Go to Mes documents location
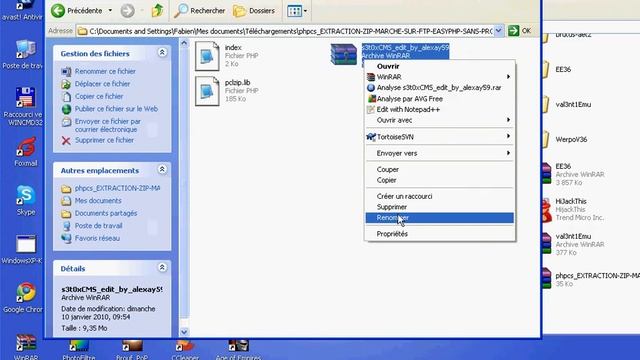Viewport: 640px width, 360px height. point(98,201)
